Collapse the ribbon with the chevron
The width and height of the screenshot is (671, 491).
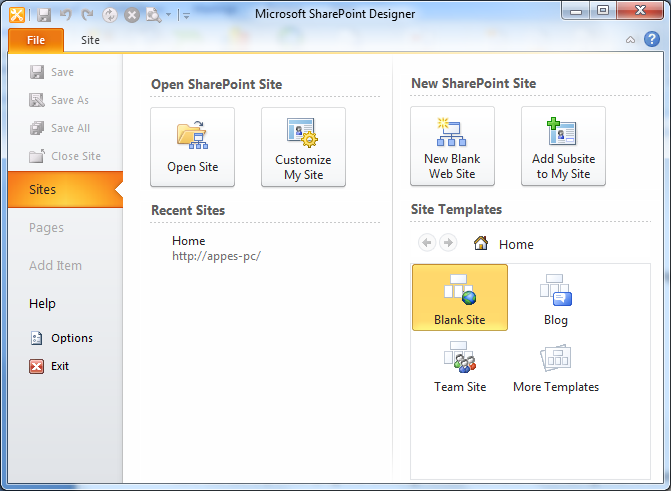[x=630, y=40]
